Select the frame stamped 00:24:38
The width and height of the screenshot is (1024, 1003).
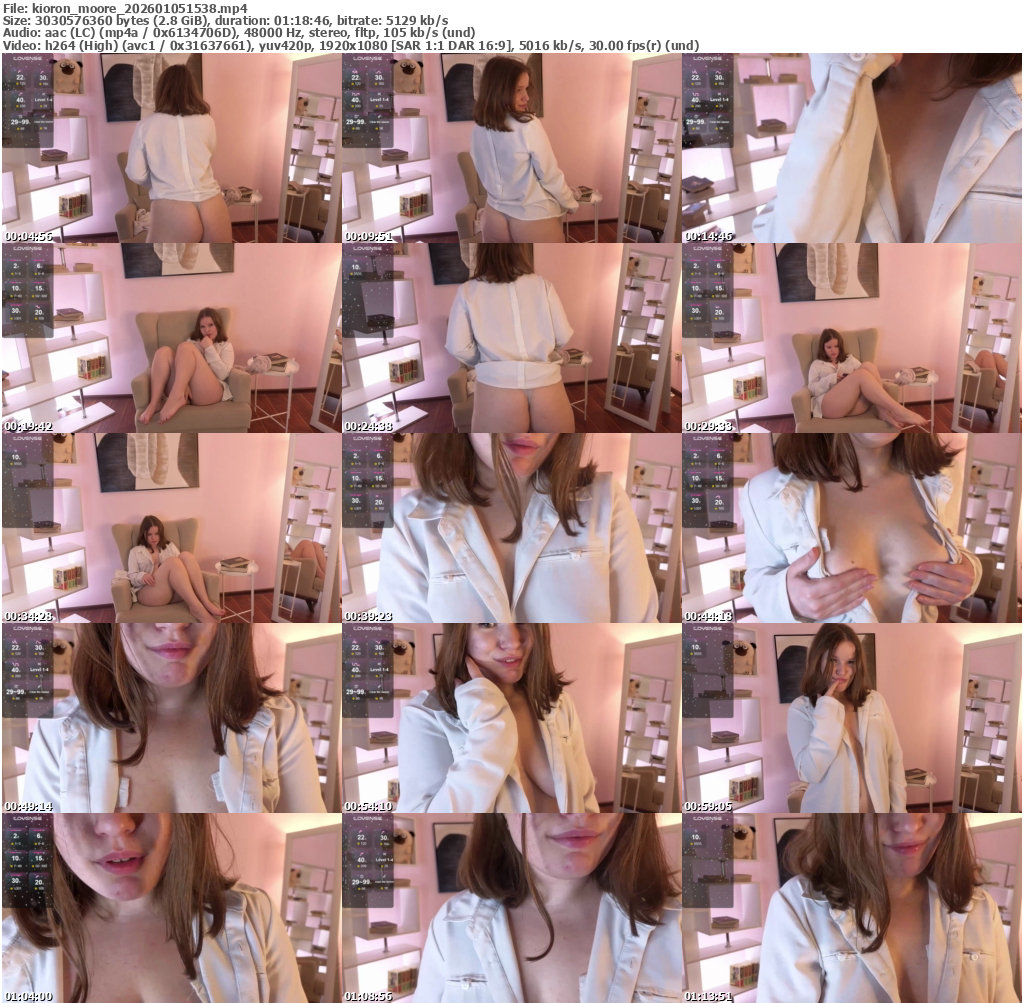pos(511,338)
